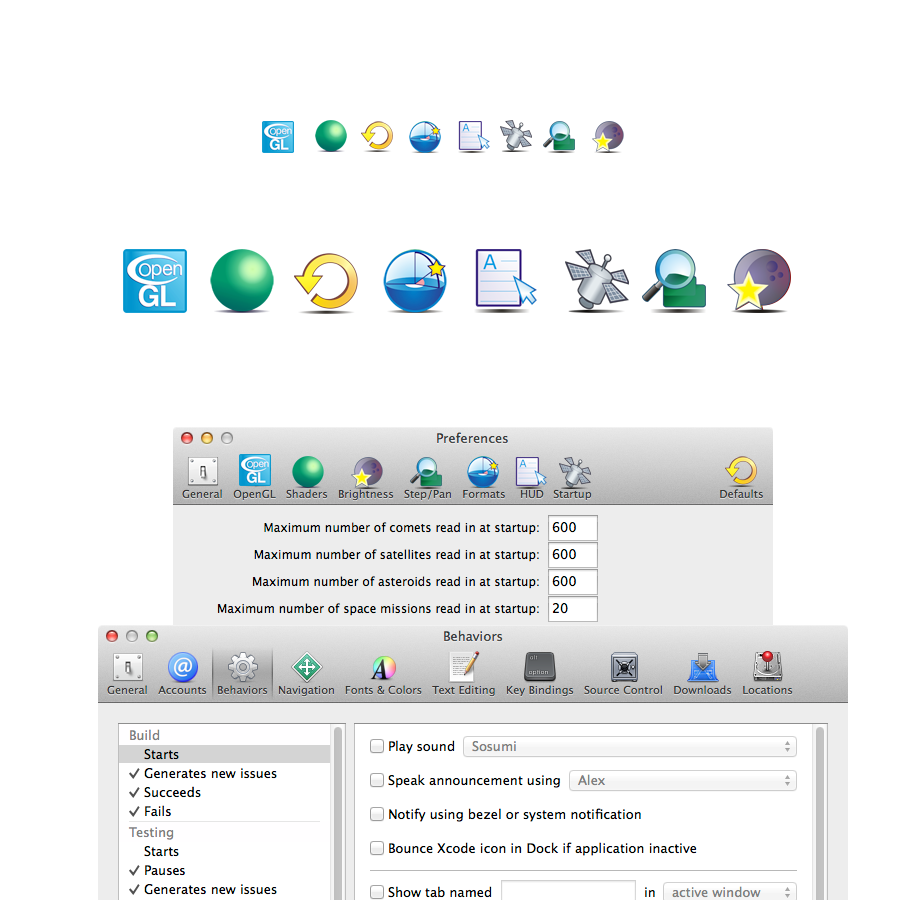Image resolution: width=900 pixels, height=900 pixels.
Task: Click Defaults in the Preferences toolbar
Action: click(741, 478)
